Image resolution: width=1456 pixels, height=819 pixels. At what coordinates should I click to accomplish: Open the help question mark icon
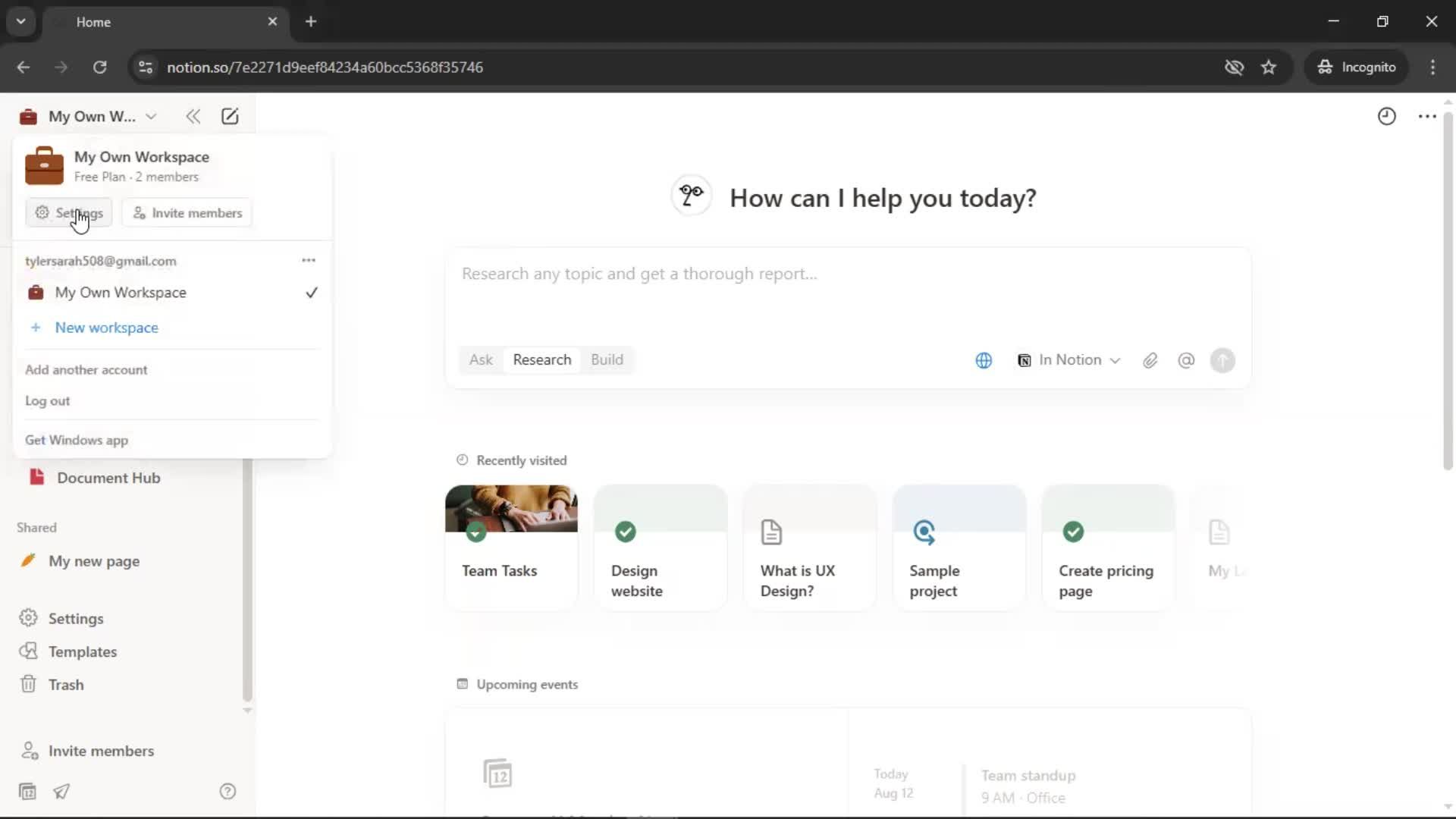227,791
